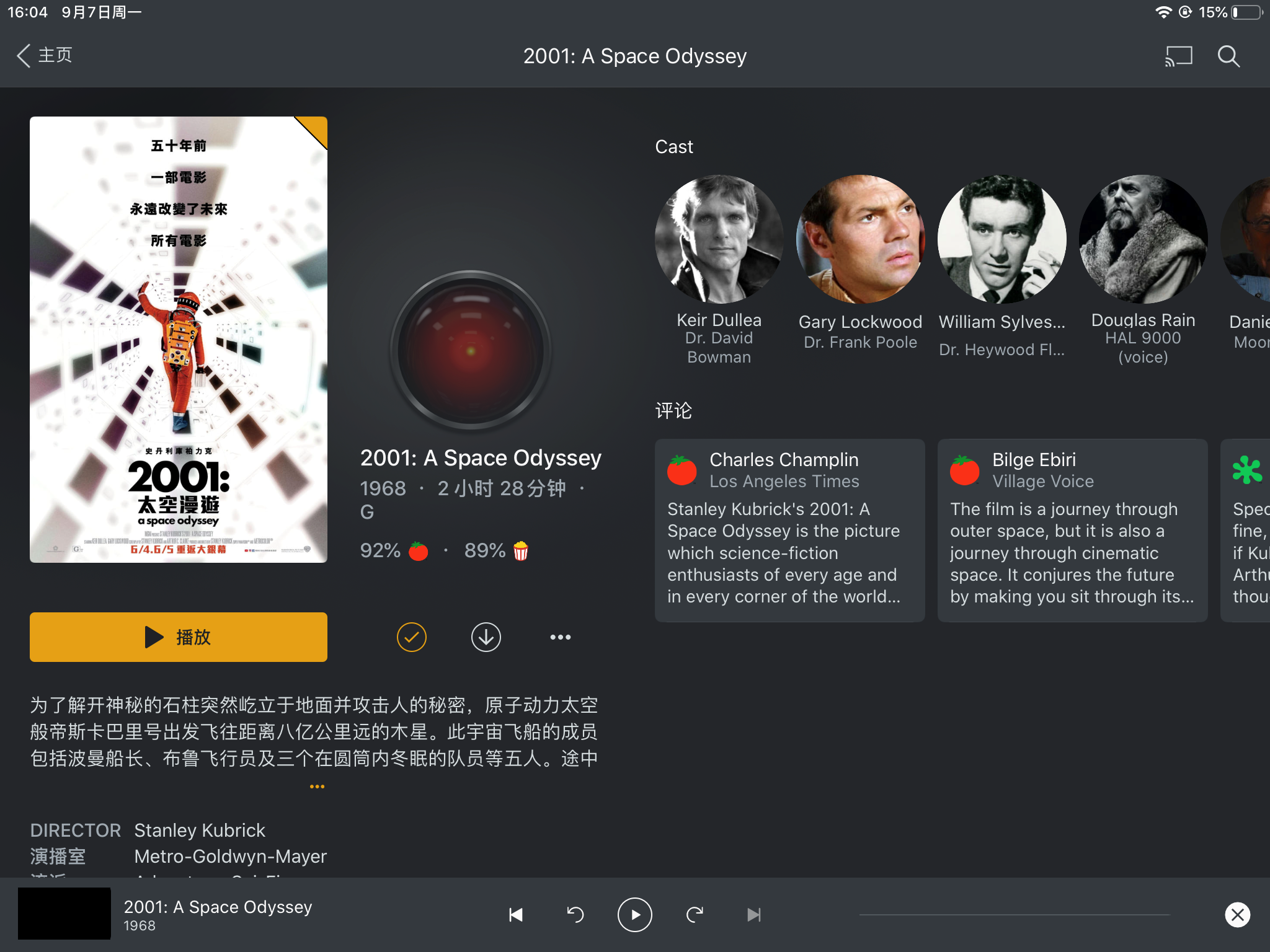Close the mini player with X

(1237, 915)
